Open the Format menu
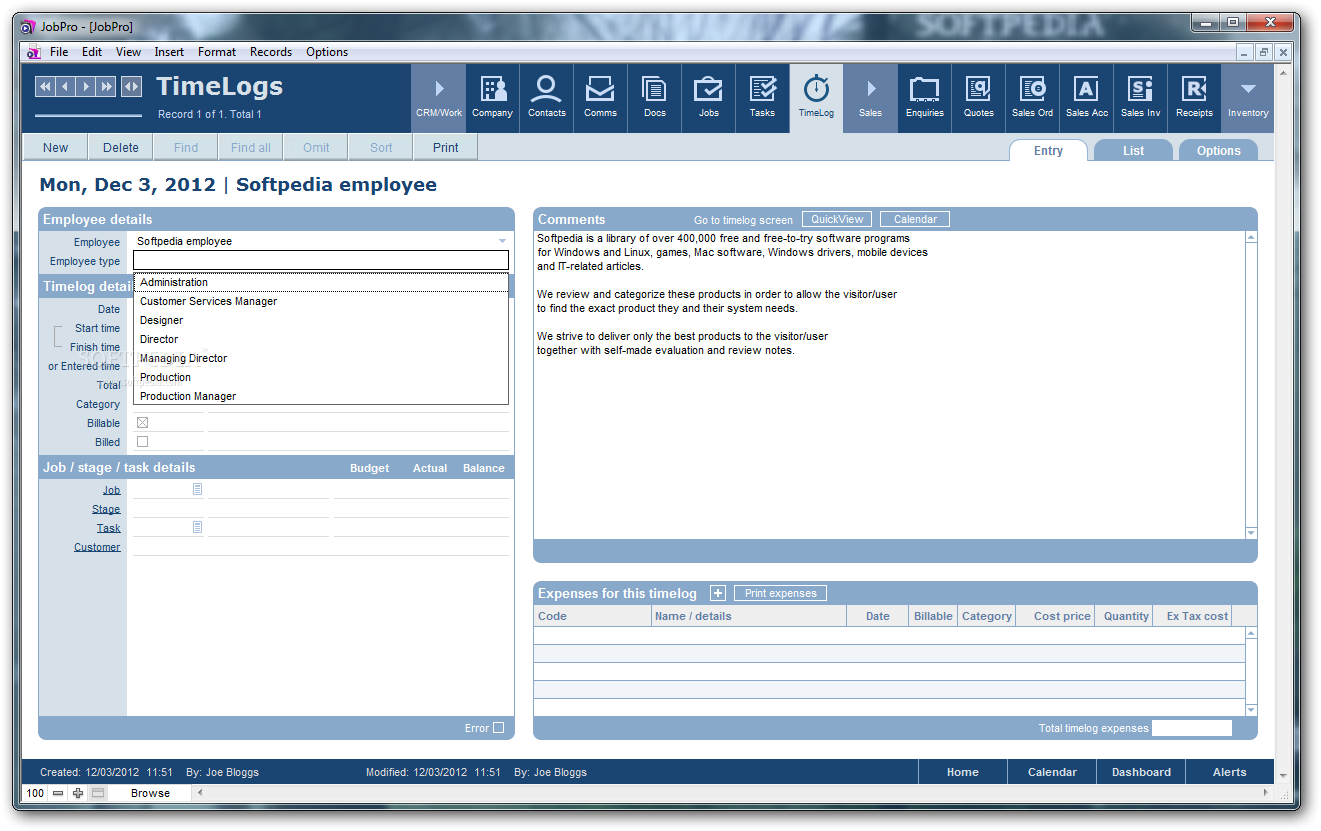The width and height of the screenshot is (1321, 831). 217,52
